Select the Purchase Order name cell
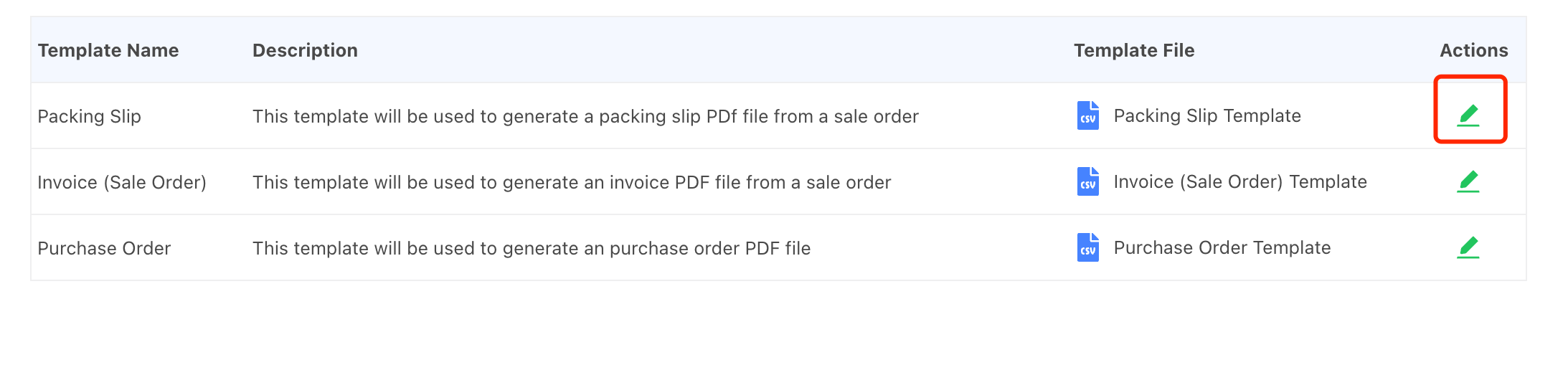The width and height of the screenshot is (1568, 370). click(104, 248)
